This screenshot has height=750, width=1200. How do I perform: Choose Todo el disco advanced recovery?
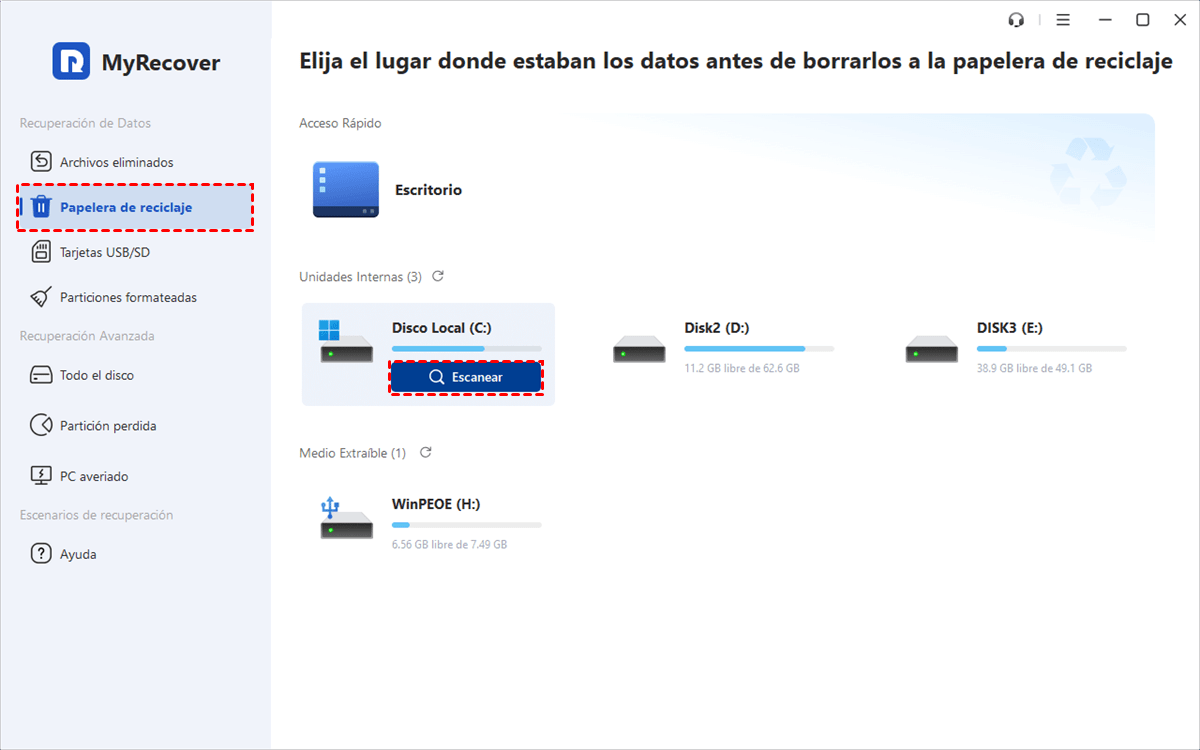pyautogui.click(x=96, y=375)
